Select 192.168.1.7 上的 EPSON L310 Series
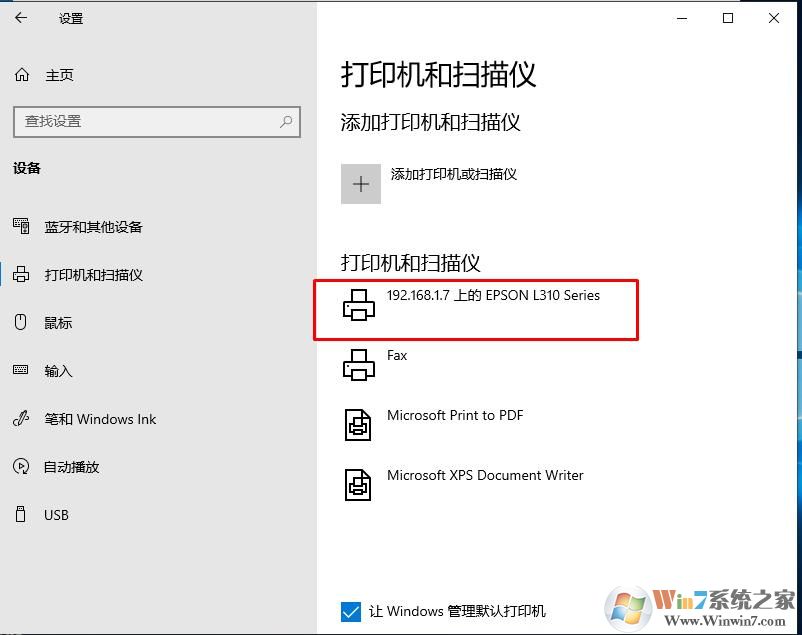Viewport: 802px width, 635px height. (x=493, y=295)
